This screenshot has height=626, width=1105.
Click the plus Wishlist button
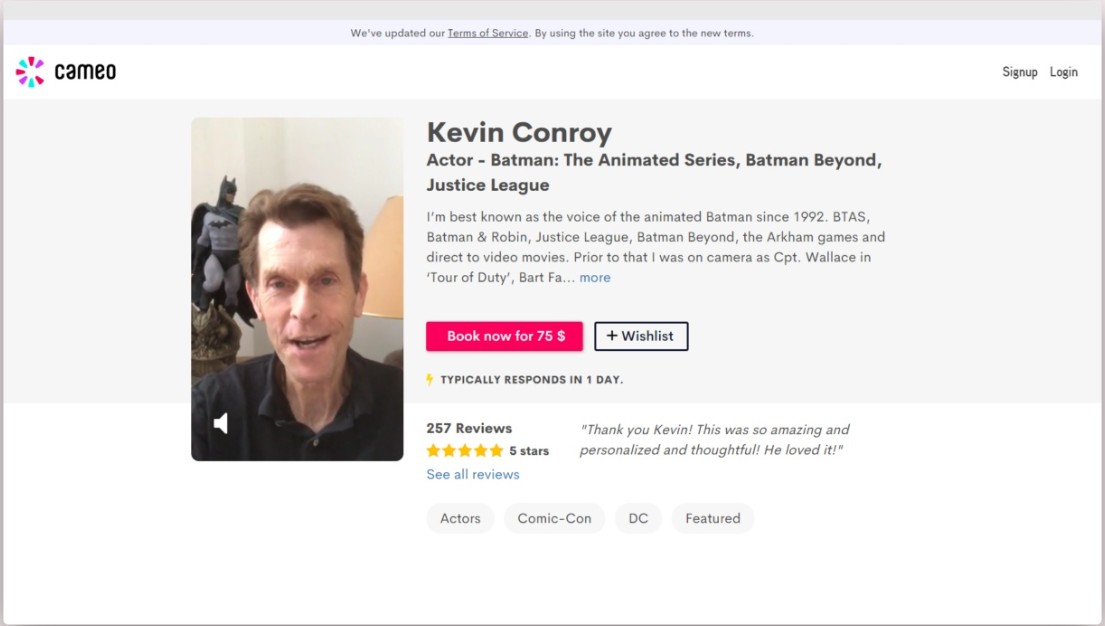pos(641,336)
